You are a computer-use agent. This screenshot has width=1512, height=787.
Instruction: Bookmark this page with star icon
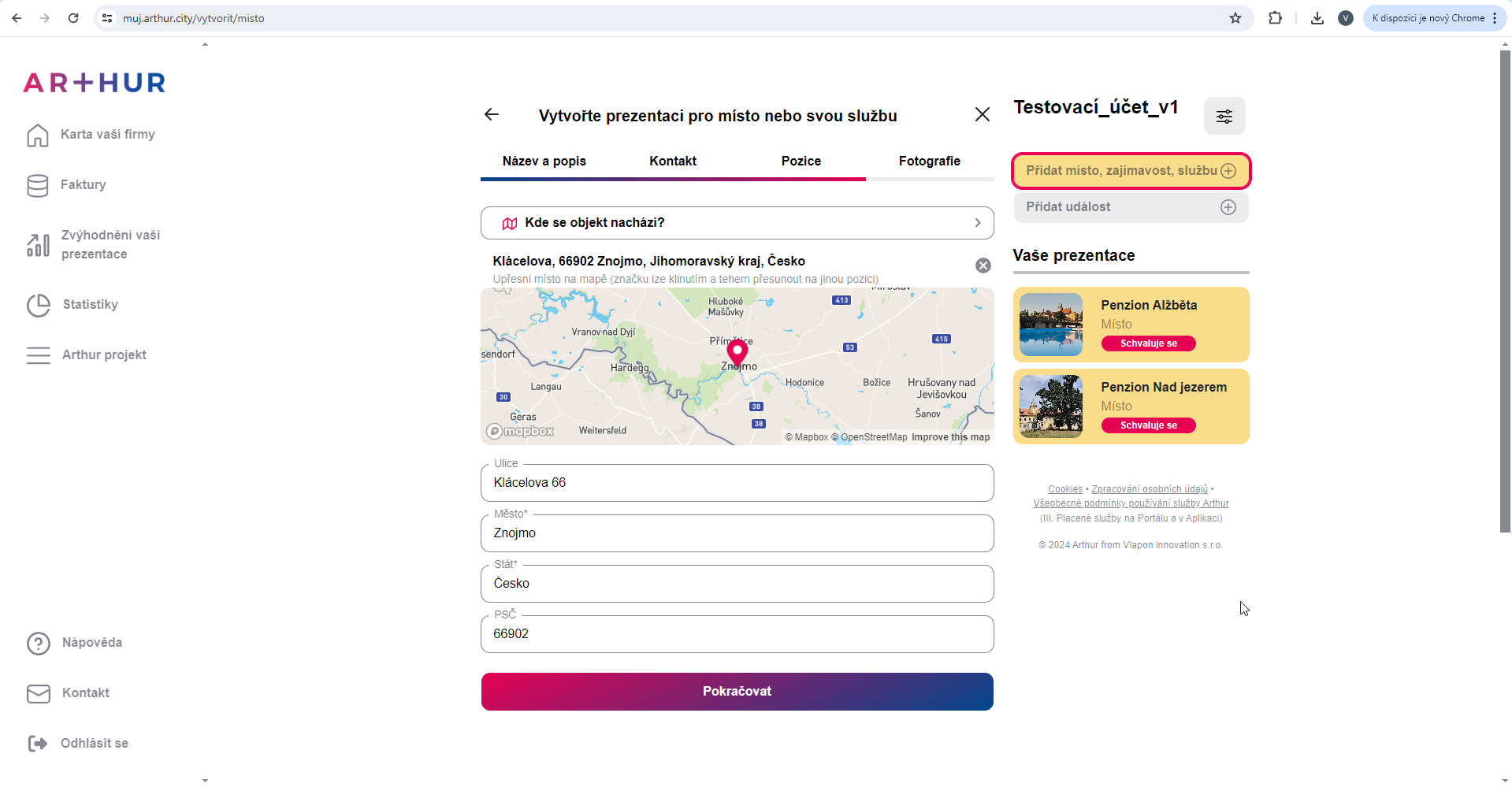[x=1235, y=18]
